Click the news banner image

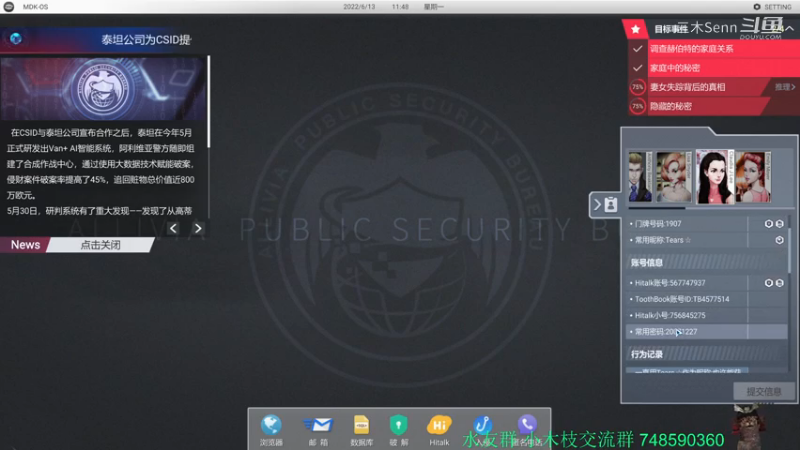(x=103, y=88)
